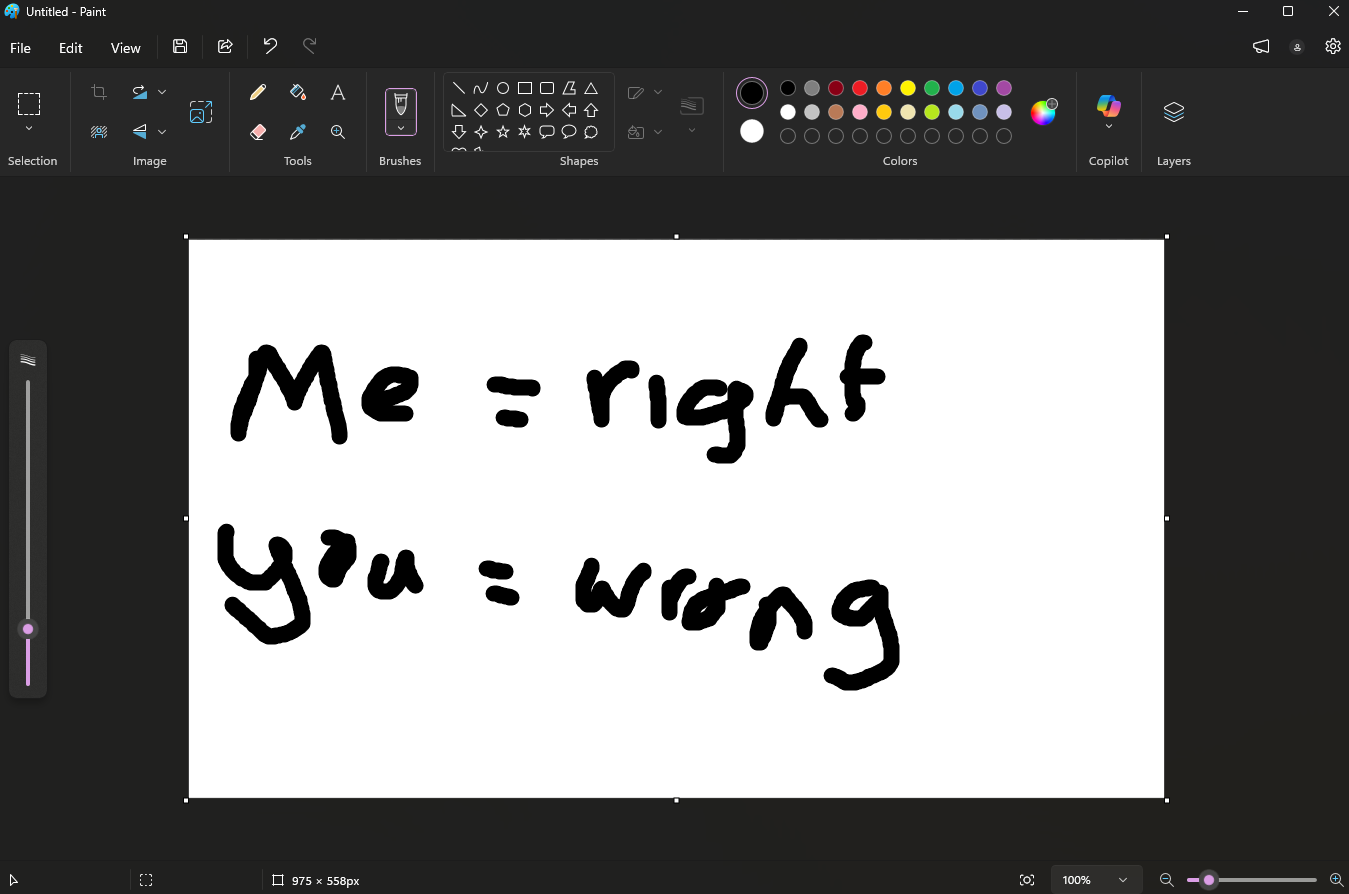Select the Right arrow shape
The image size is (1349, 894).
point(547,110)
